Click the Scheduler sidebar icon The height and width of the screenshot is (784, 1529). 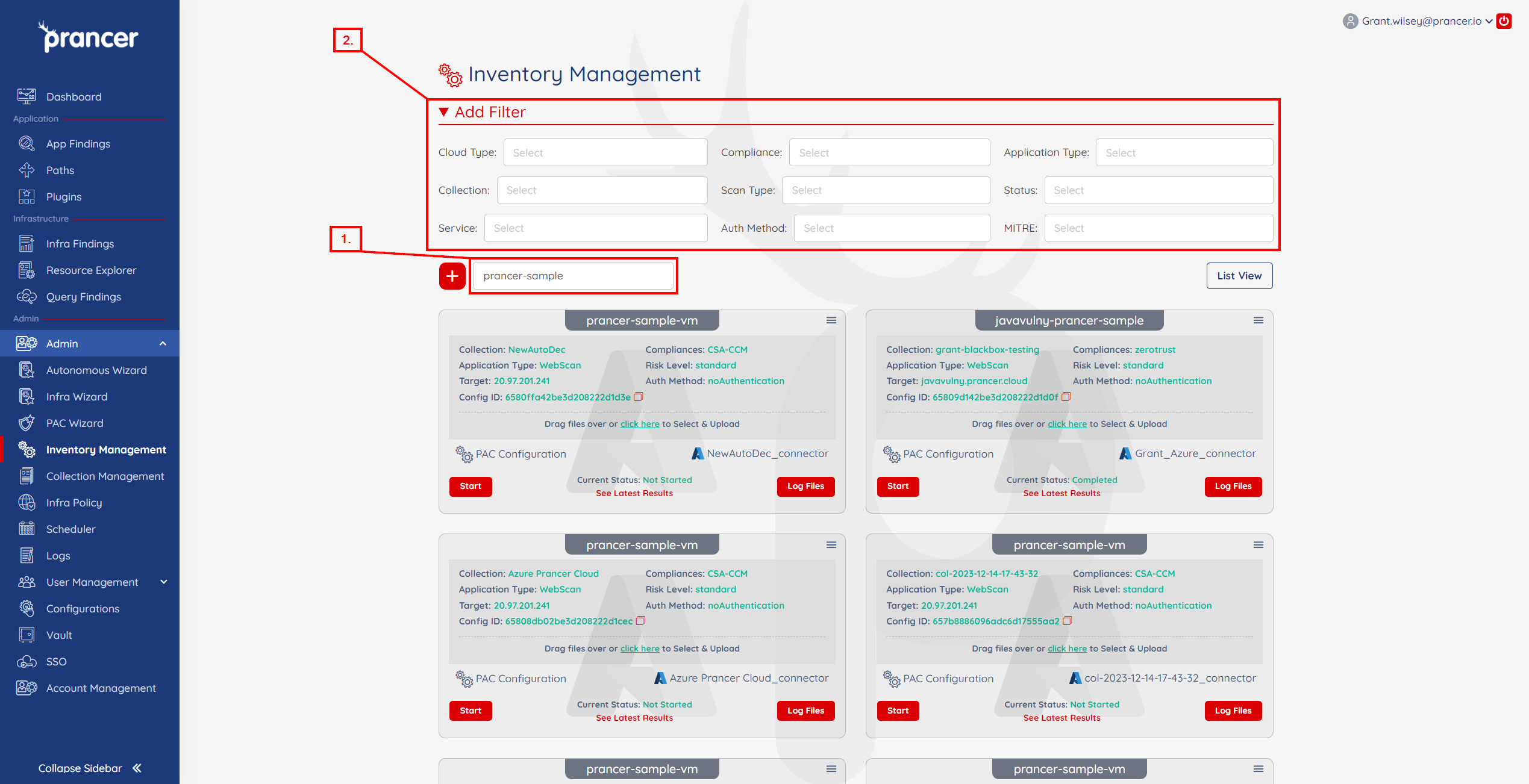click(27, 529)
